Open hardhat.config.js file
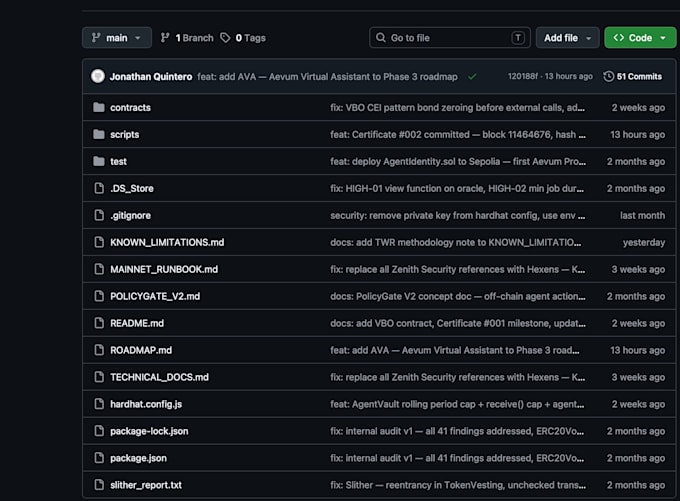The image size is (680, 501). (x=146, y=404)
